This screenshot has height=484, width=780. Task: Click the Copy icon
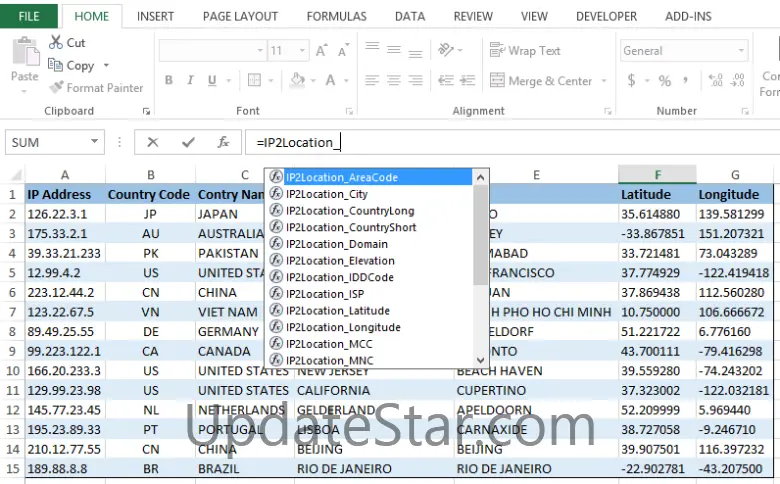(55, 65)
